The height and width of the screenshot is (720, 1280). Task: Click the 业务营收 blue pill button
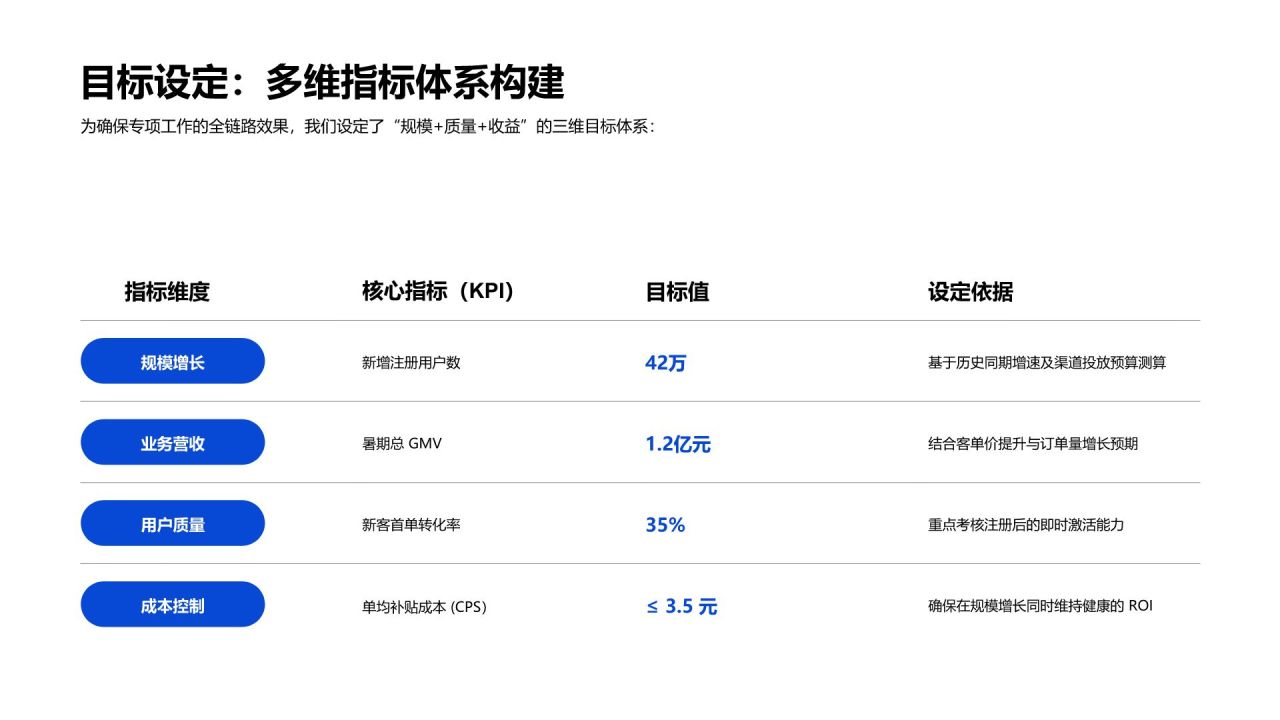click(x=172, y=442)
